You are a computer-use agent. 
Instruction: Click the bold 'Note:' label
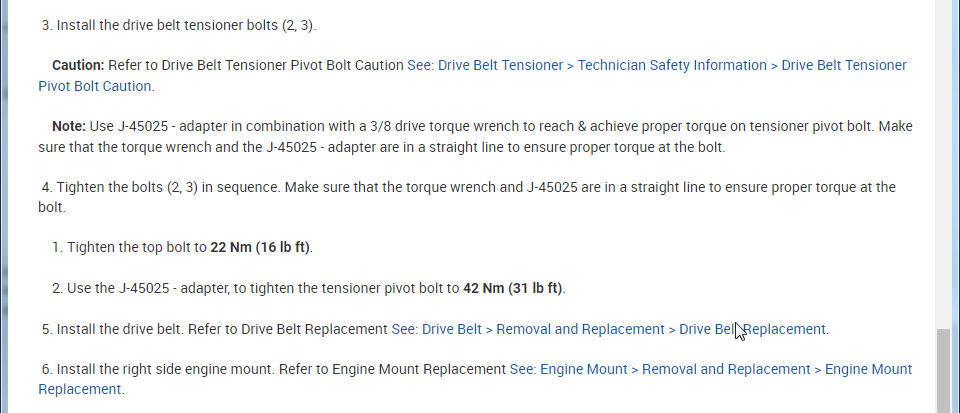click(68, 126)
